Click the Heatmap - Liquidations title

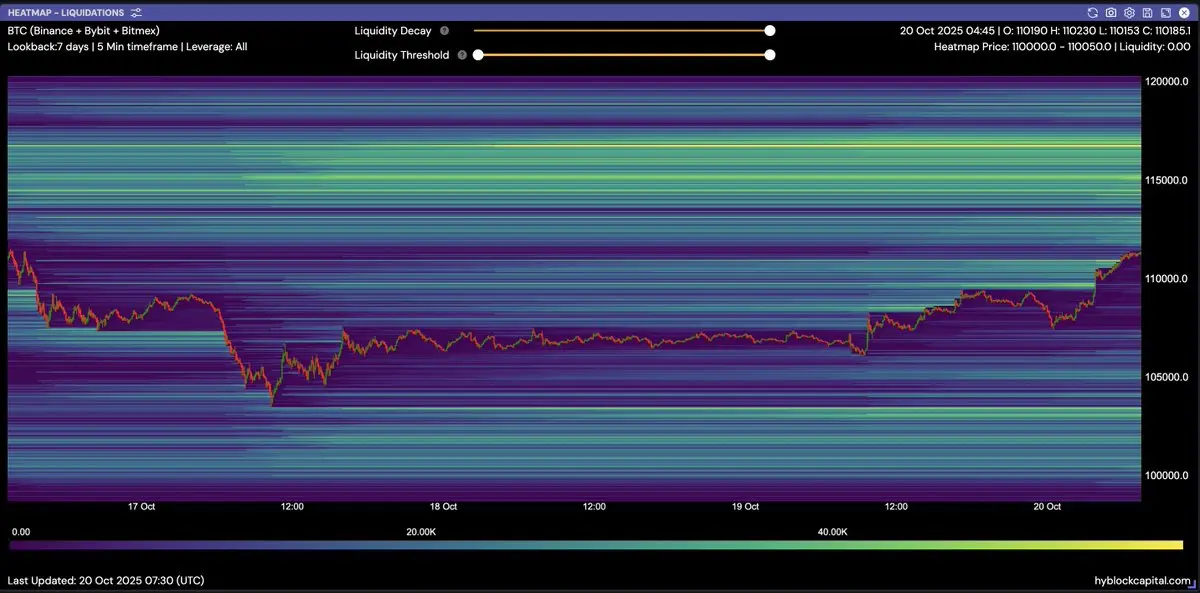pyautogui.click(x=66, y=12)
